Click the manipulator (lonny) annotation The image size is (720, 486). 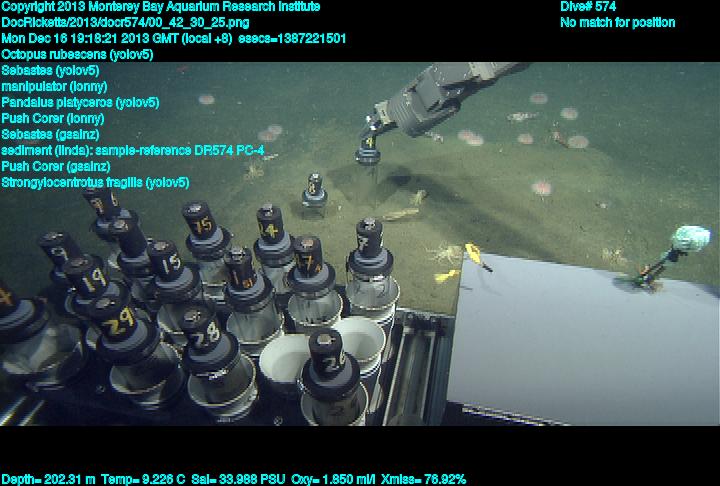54,86
